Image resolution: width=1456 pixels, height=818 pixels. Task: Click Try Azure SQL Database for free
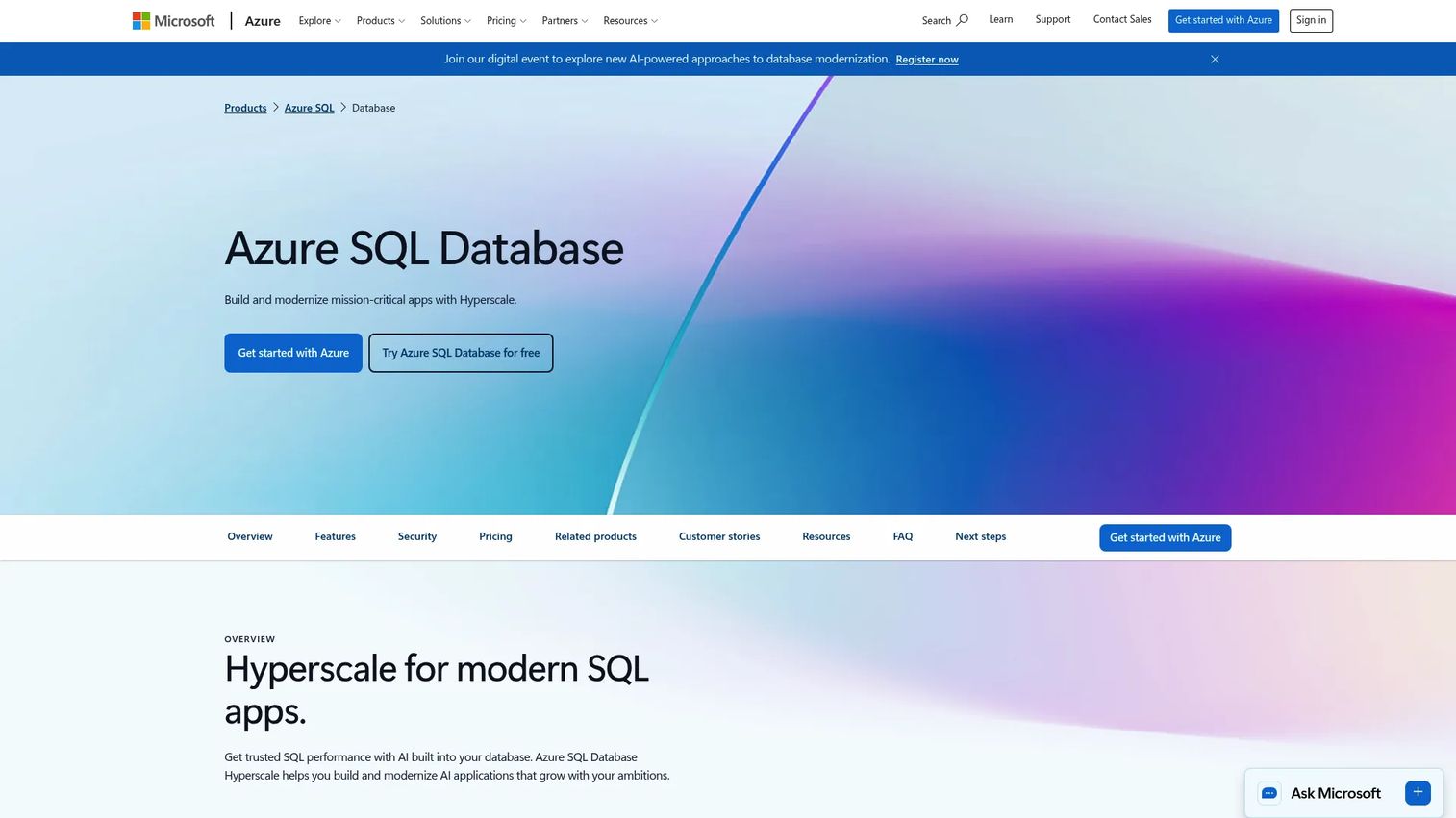coord(461,353)
